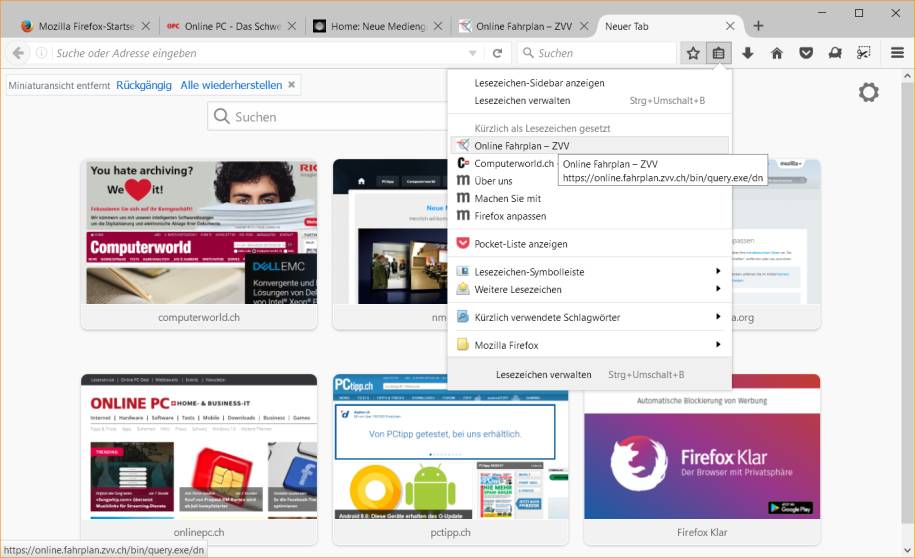Screen dimensions: 915x558
Task: Close the Mozilla Firefox-Startseite tab
Action: pyautogui.click(x=146, y=26)
